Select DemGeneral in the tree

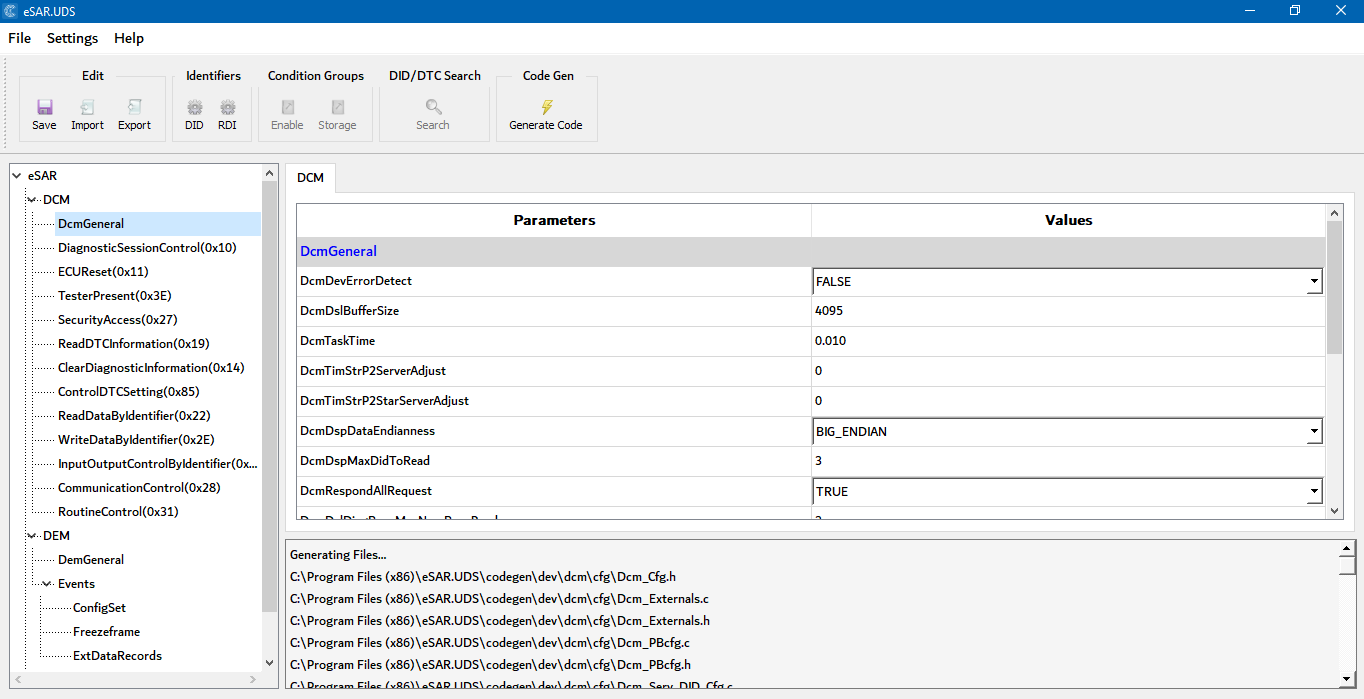coord(91,560)
